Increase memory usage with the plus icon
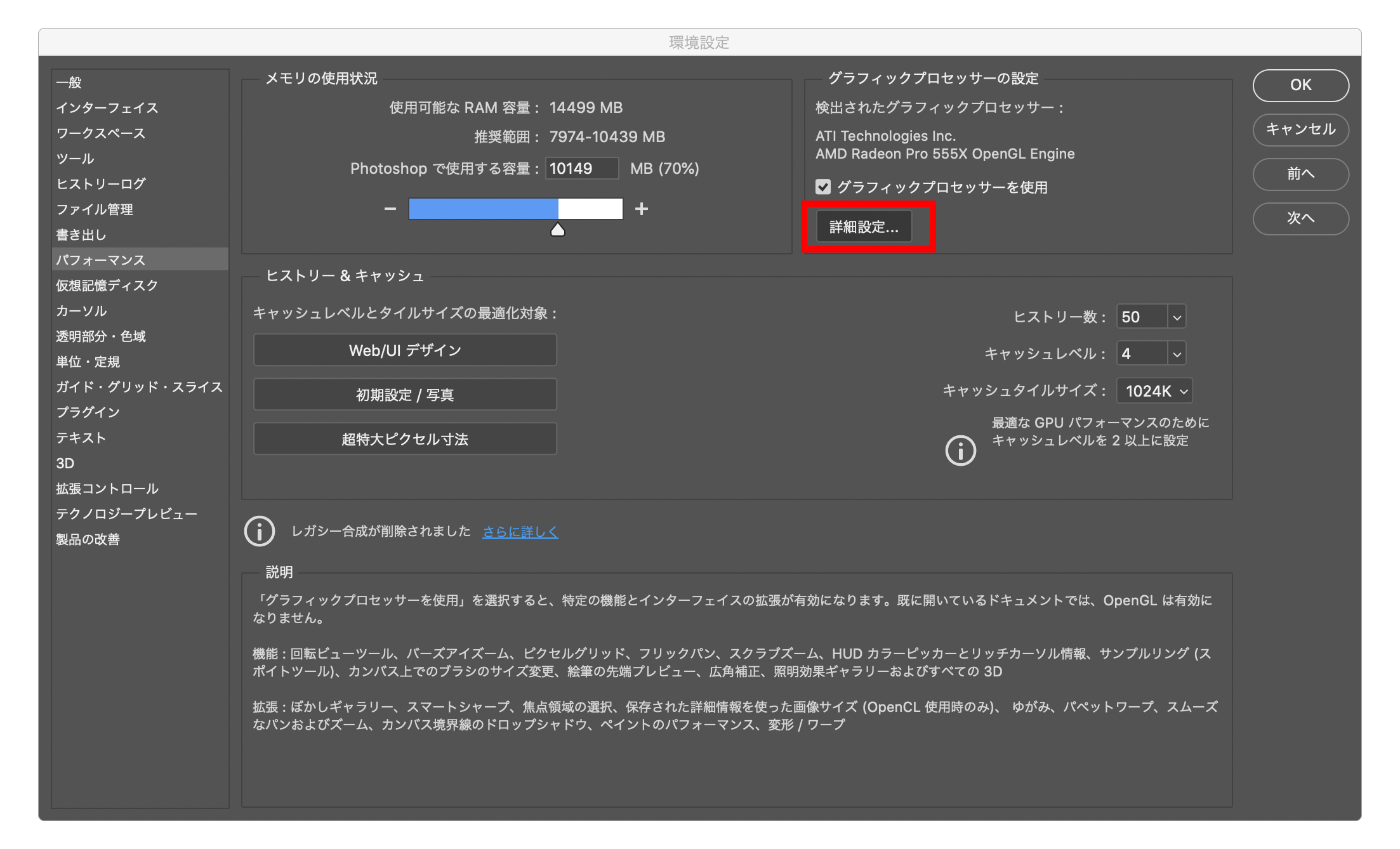The width and height of the screenshot is (1400, 849). 642,209
